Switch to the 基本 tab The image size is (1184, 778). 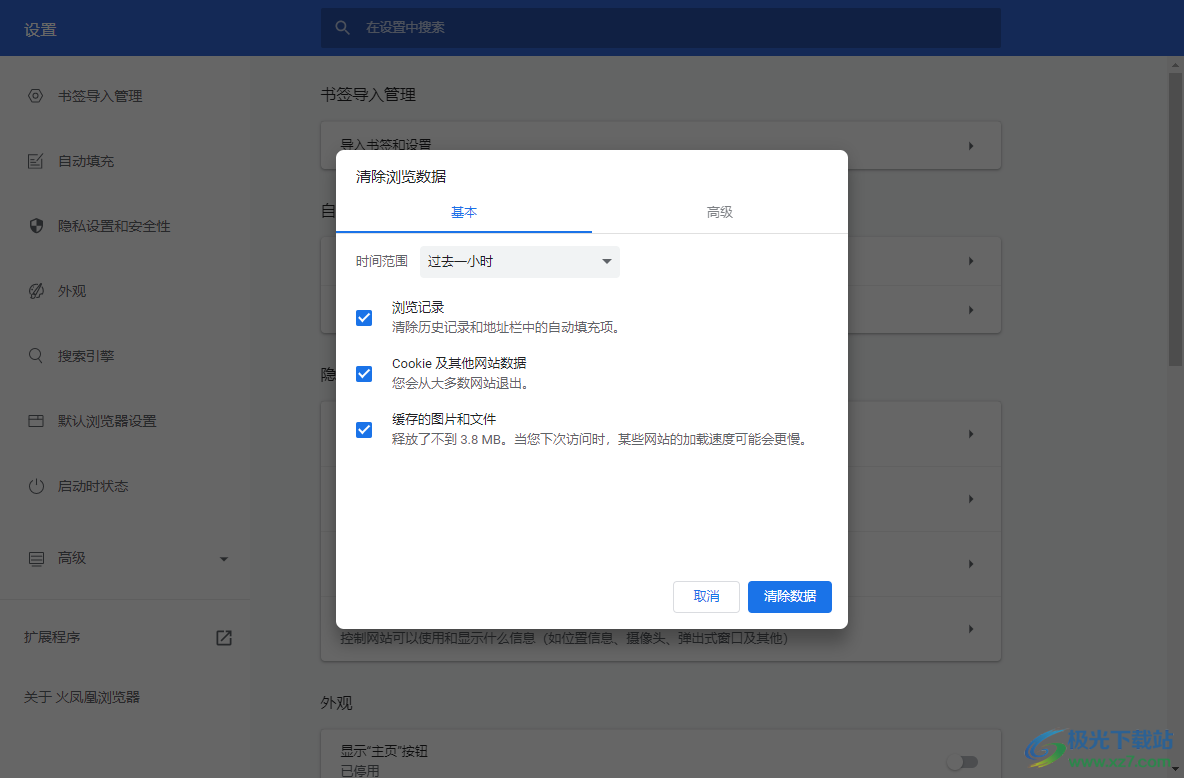click(464, 212)
